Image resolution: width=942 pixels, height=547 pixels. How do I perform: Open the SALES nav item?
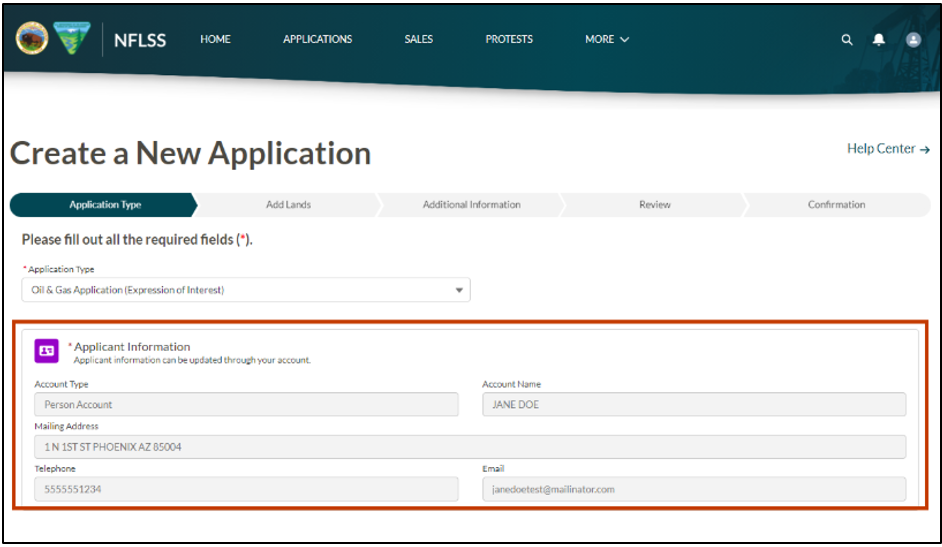tap(419, 39)
